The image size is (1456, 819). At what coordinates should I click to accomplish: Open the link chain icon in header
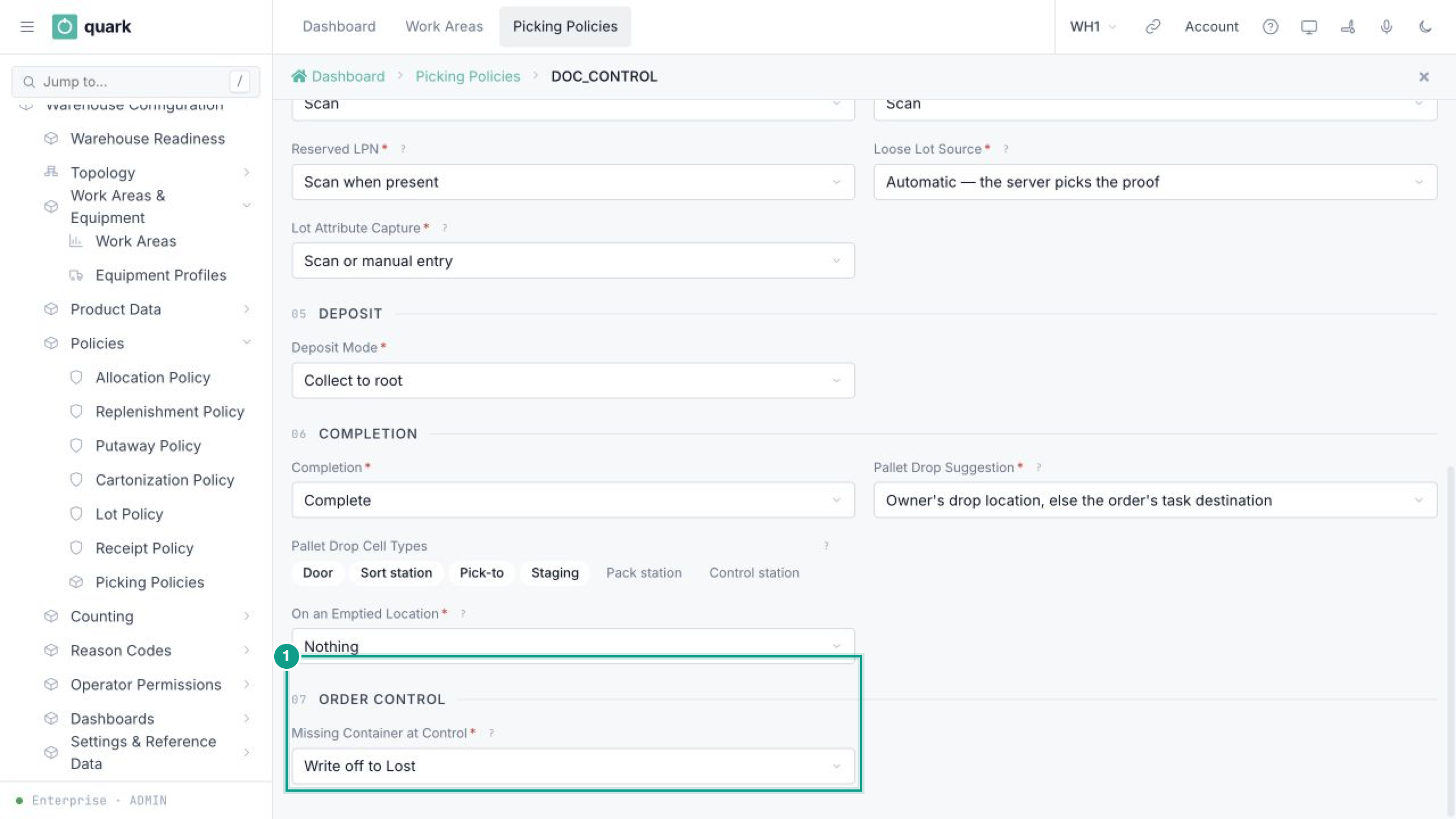pyautogui.click(x=1153, y=27)
